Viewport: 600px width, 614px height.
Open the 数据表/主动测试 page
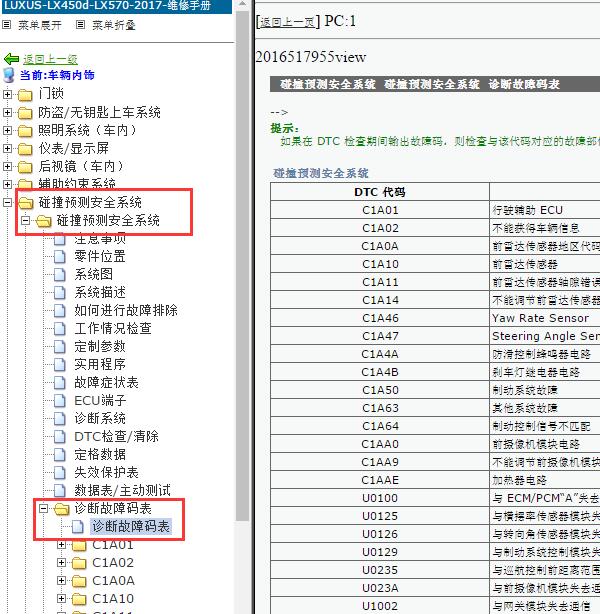coord(122,491)
